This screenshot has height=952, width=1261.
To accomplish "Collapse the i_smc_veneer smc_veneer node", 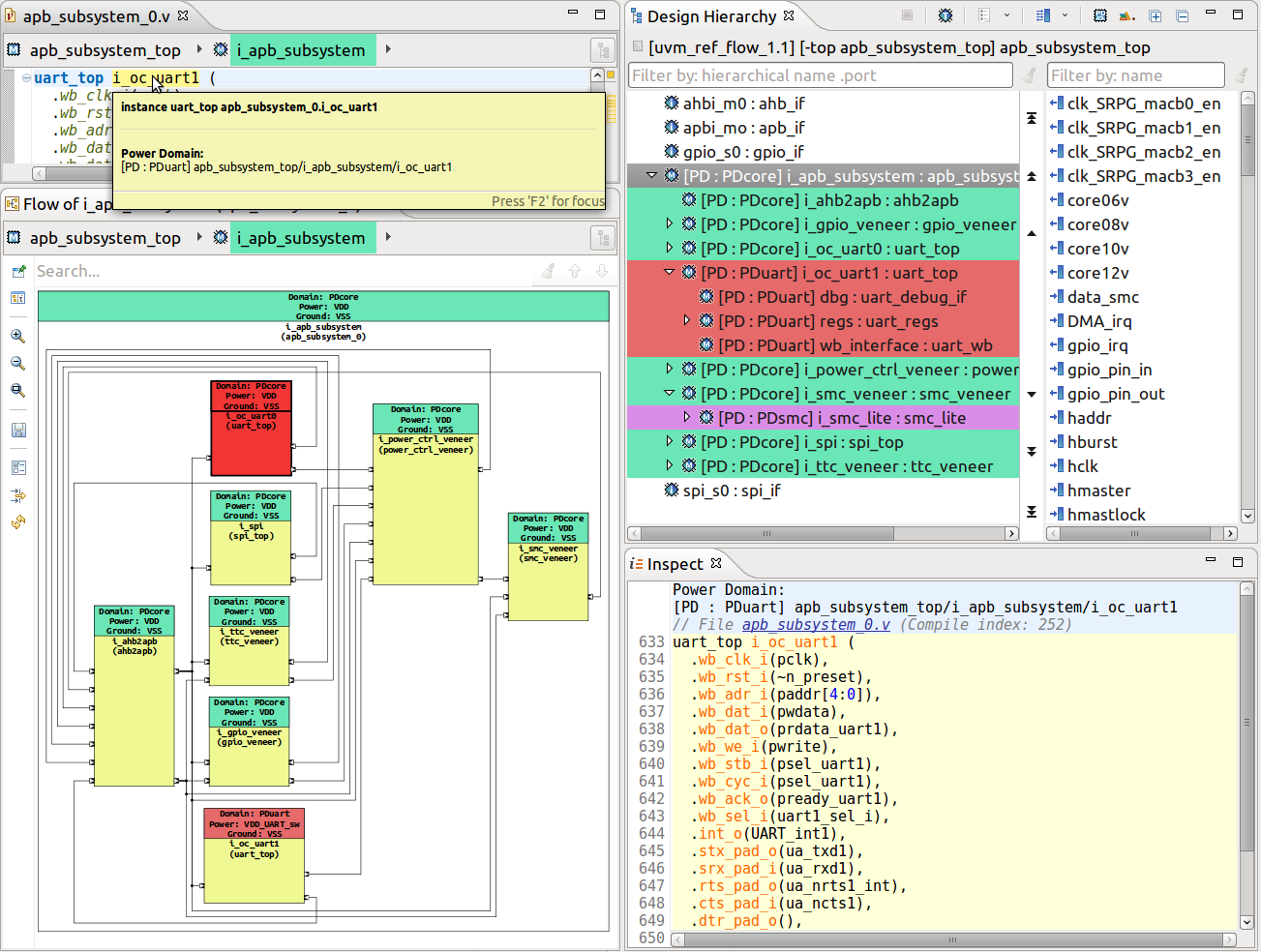I will pyautogui.click(x=669, y=394).
